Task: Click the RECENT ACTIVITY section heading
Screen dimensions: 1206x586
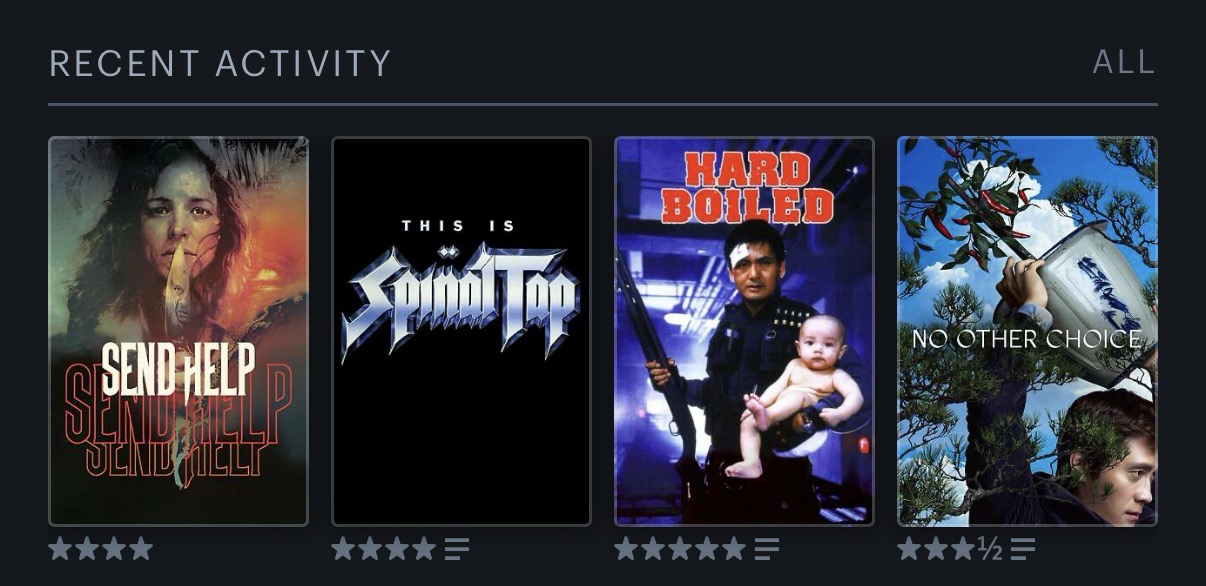Action: pos(220,64)
